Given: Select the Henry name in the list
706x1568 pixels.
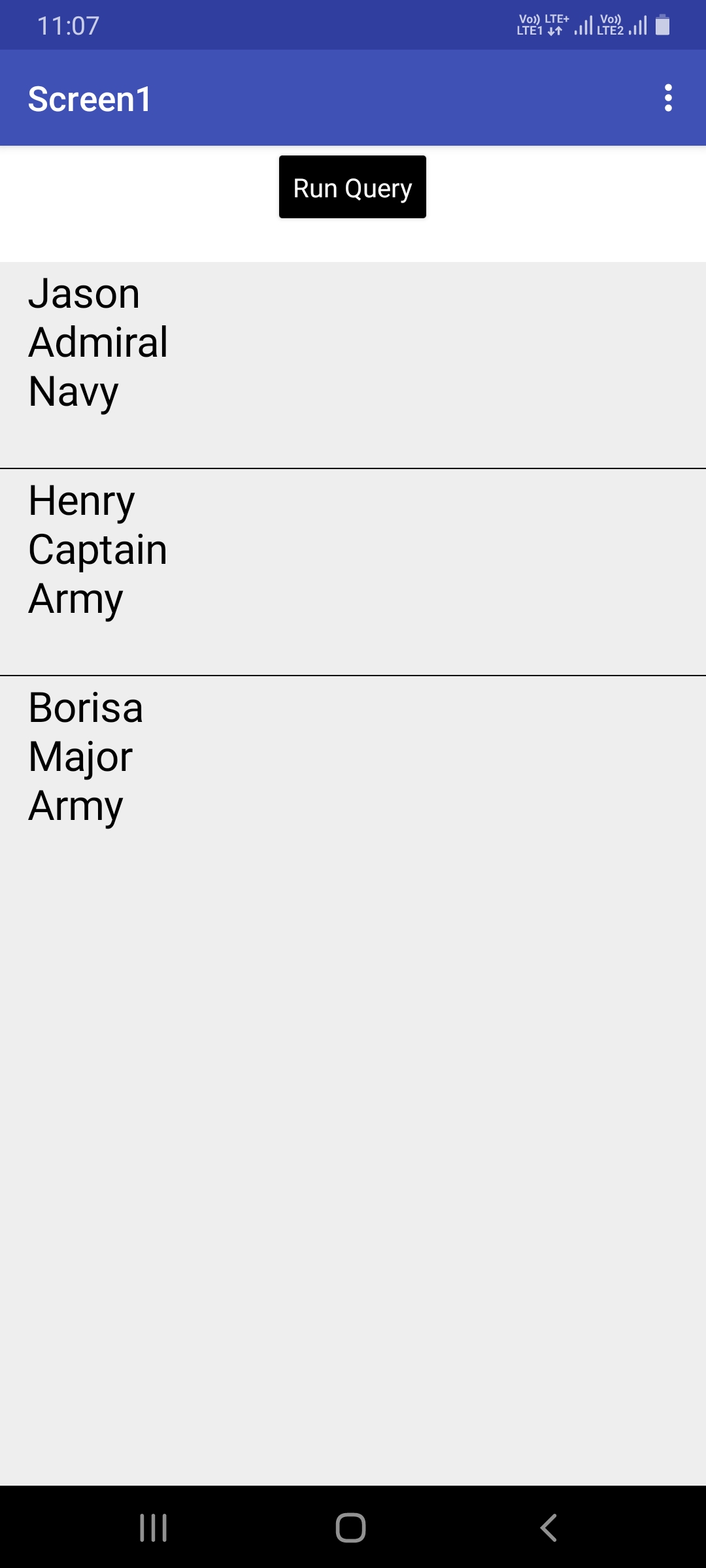Looking at the screenshot, I should click(x=82, y=501).
